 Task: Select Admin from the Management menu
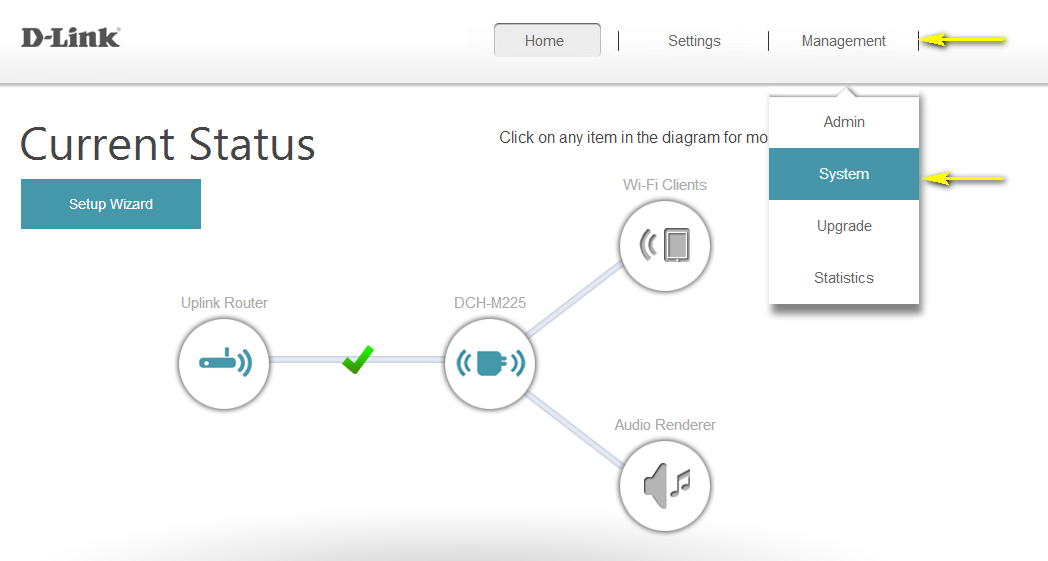pyautogui.click(x=844, y=122)
